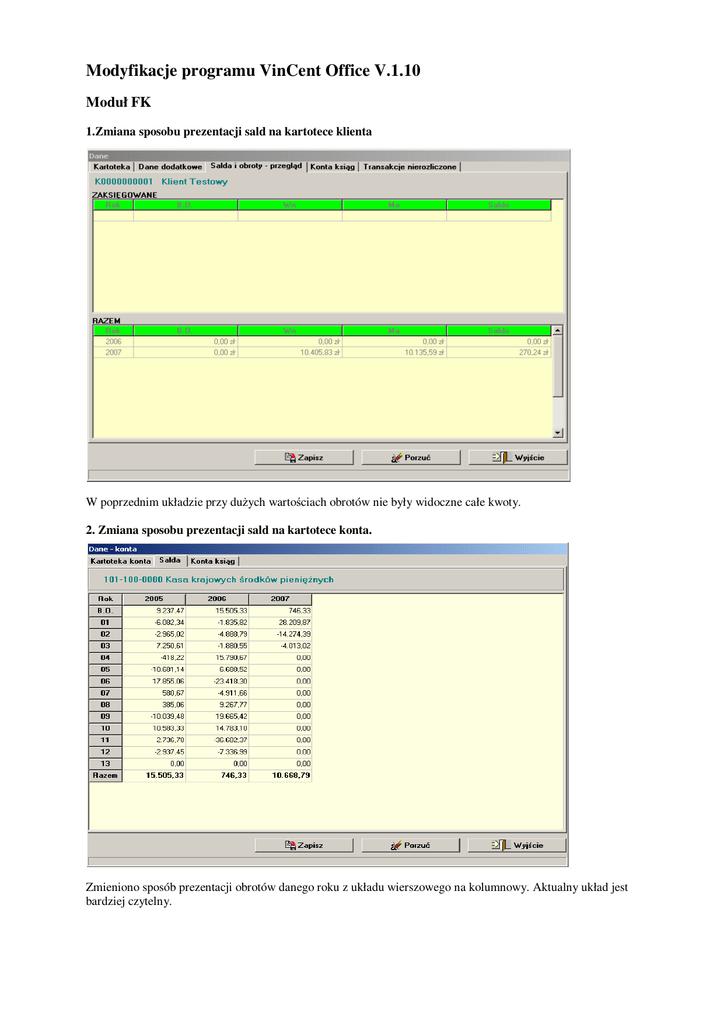Open Konta ksiąg tab in Dane - konta window
724x1024 pixels.
(213, 561)
